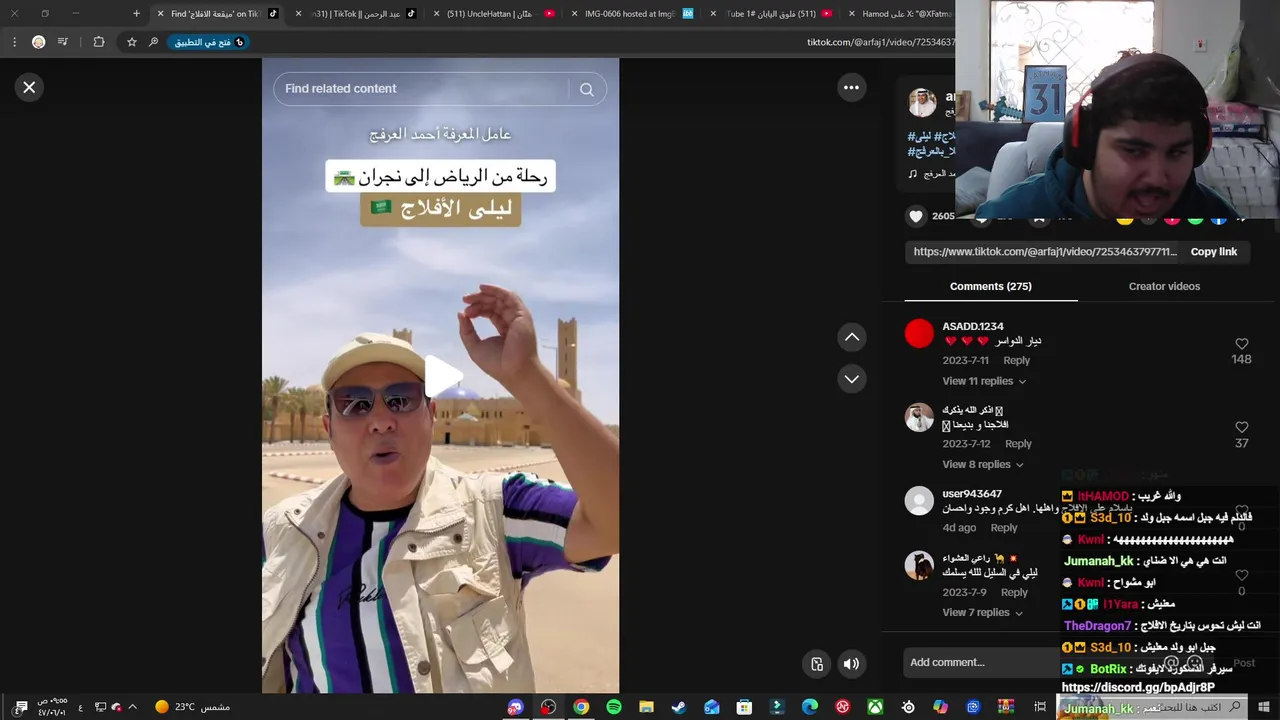Open Google Chrome from the taskbar
The height and width of the screenshot is (720, 1280).
tap(581, 707)
